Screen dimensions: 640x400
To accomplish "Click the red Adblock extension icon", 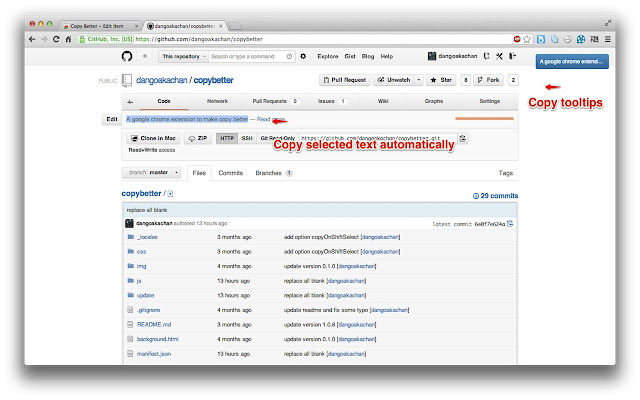I will point(517,39).
